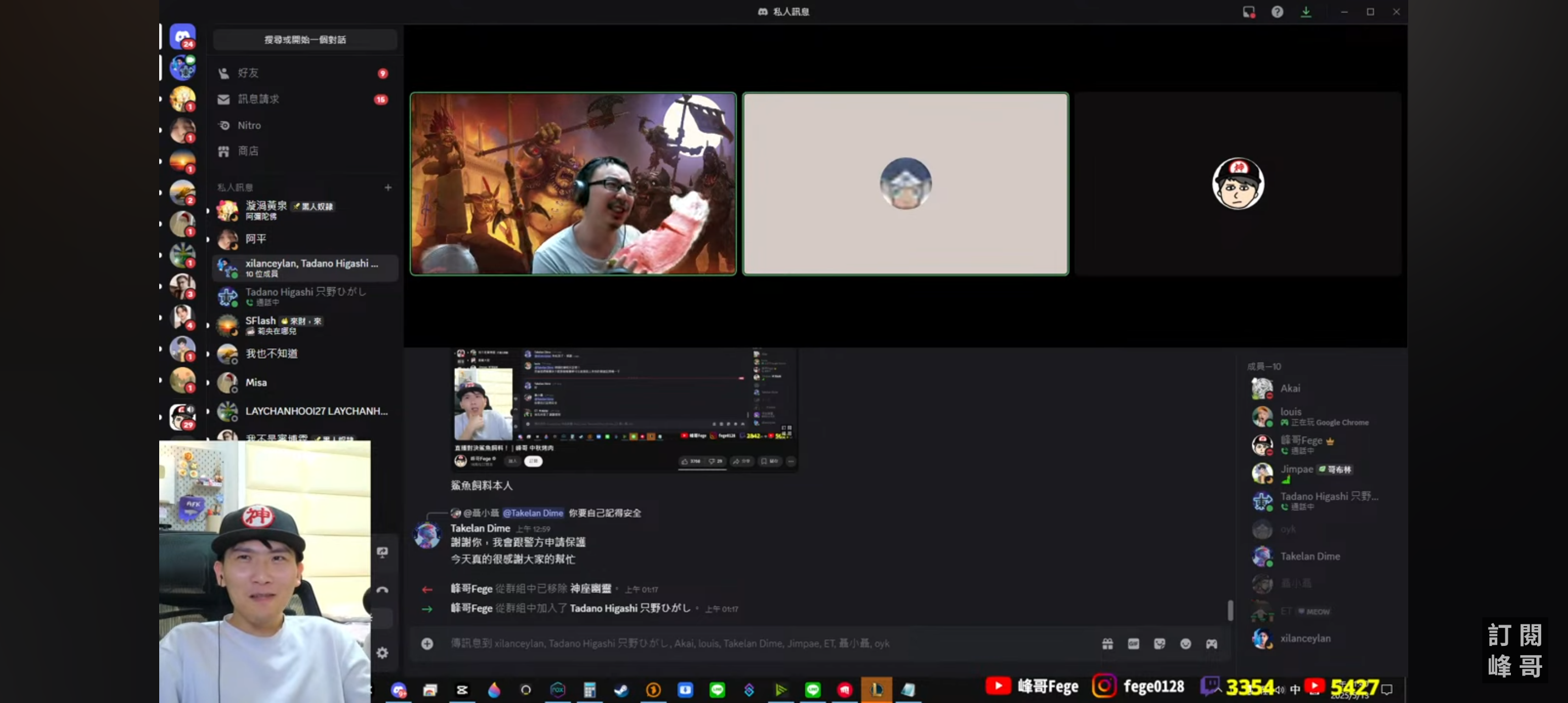Open the shared screenshot image in chat
1568x703 pixels.
625,410
